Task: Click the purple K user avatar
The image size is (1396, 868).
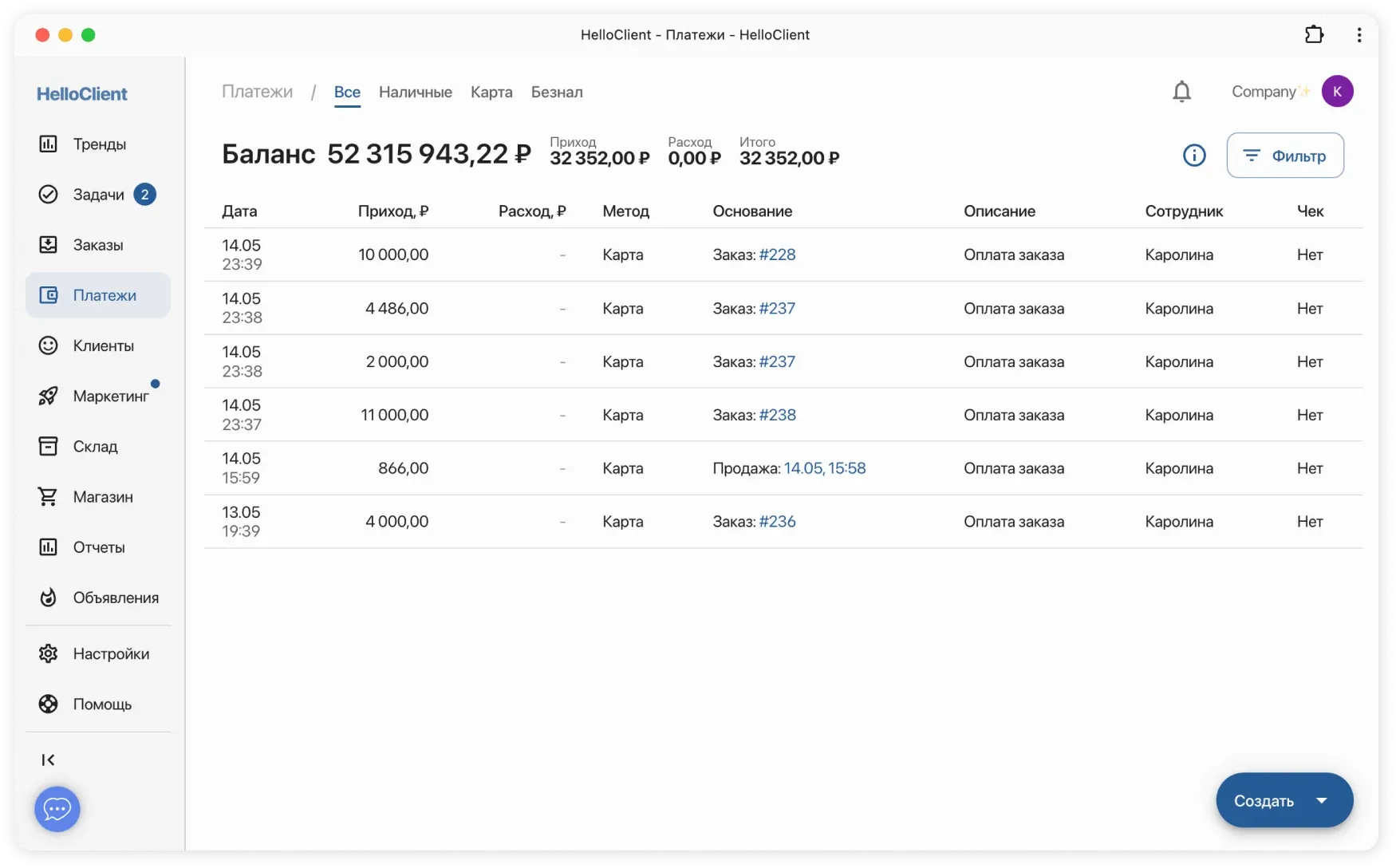Action: click(1337, 92)
